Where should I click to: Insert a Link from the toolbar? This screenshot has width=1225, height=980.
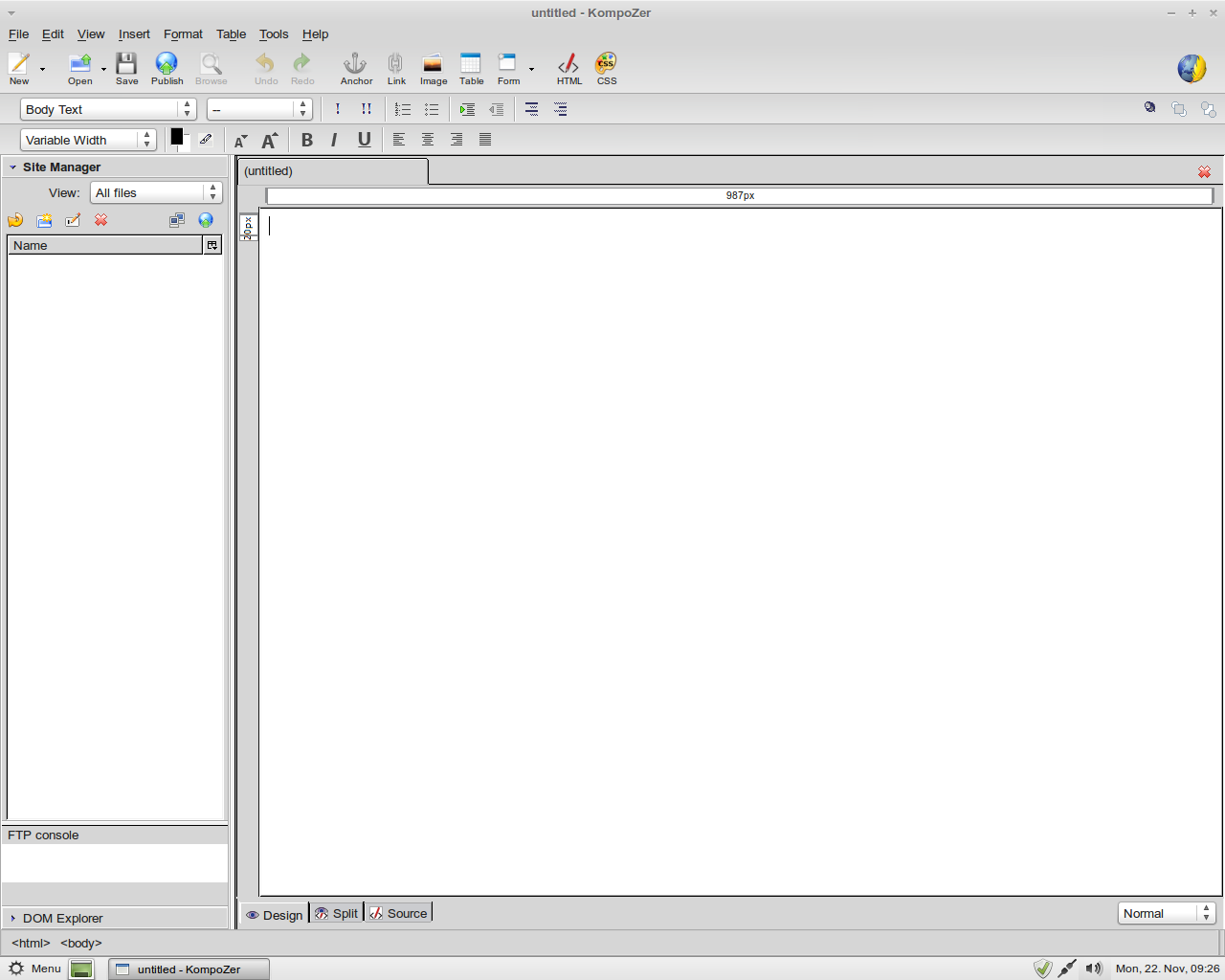coord(396,68)
